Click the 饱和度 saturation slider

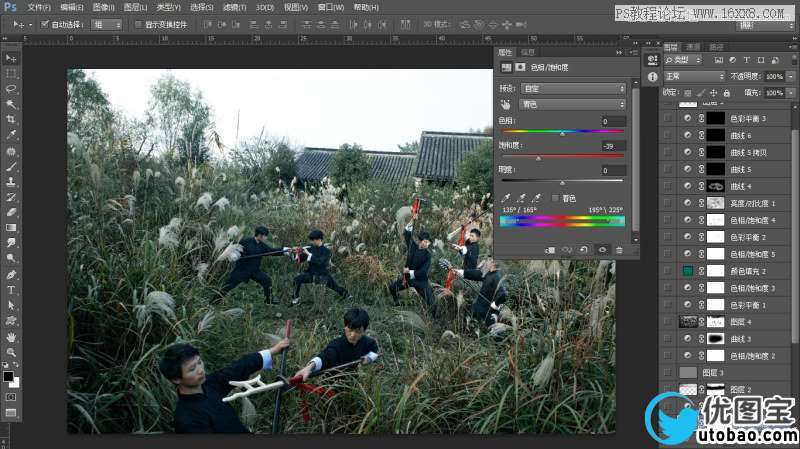[562, 157]
